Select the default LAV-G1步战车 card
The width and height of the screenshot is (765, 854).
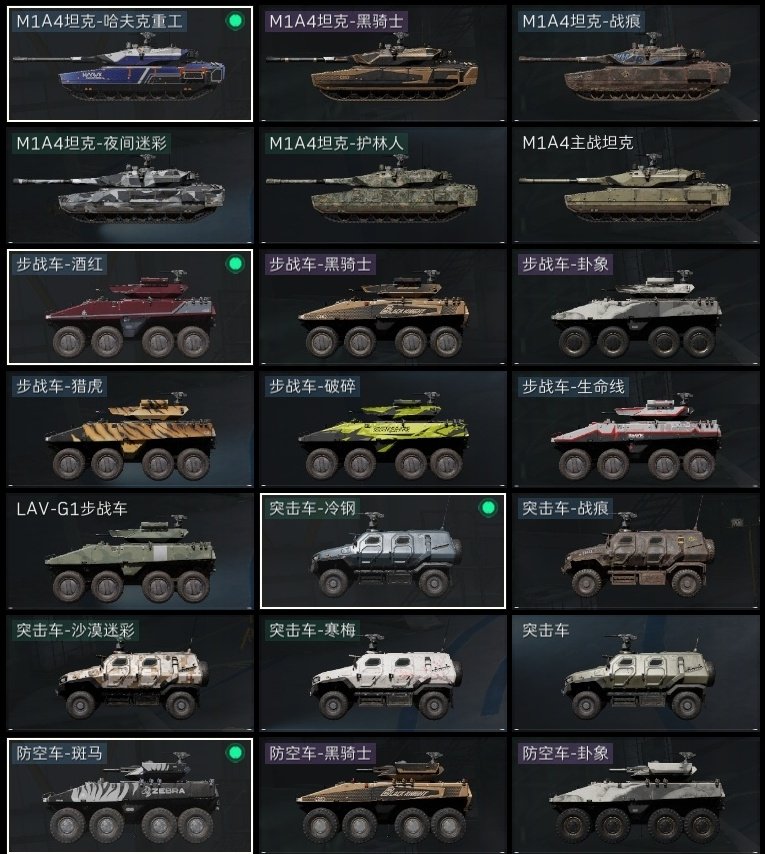130,551
